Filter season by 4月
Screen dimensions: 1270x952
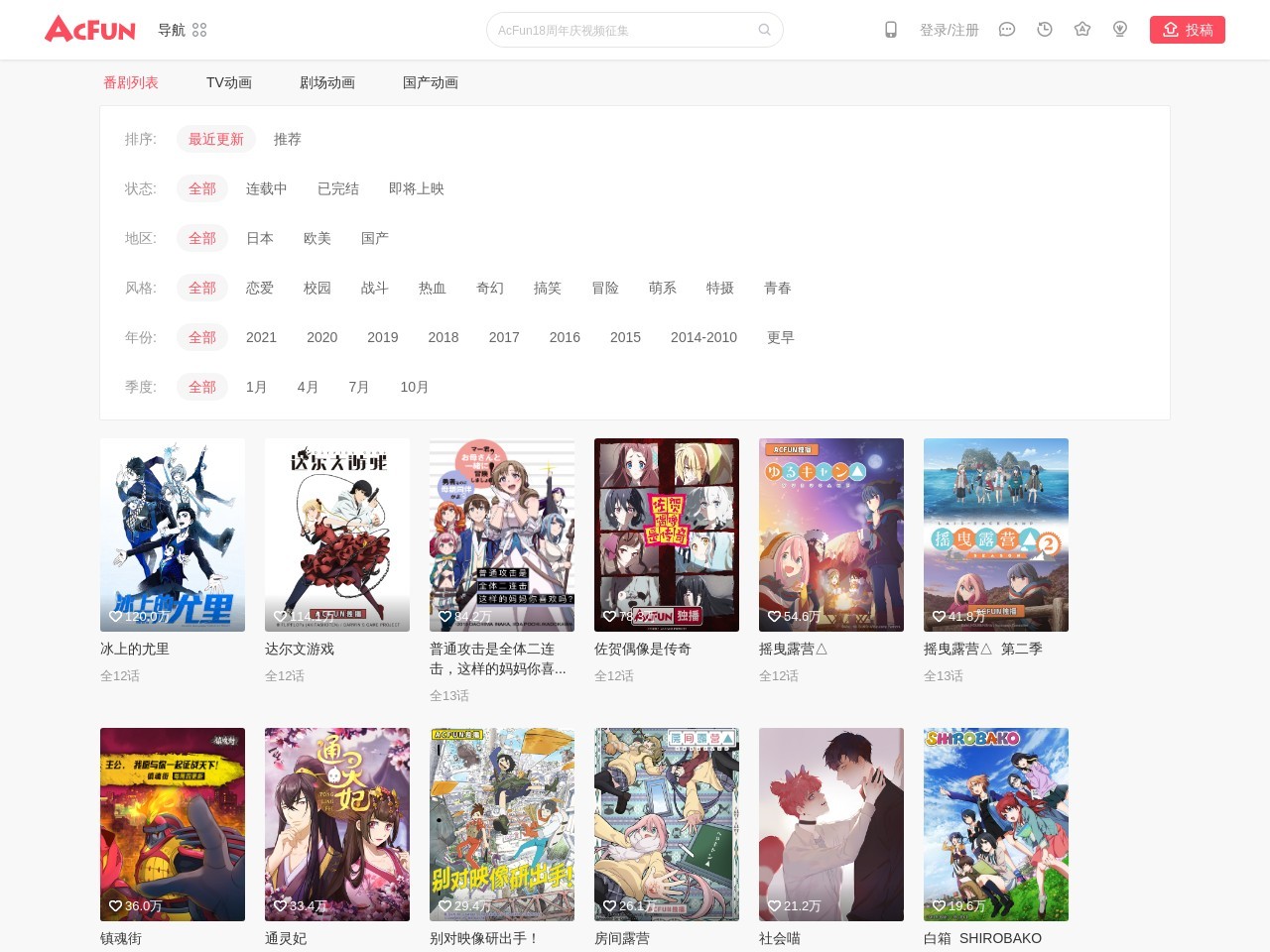(308, 387)
